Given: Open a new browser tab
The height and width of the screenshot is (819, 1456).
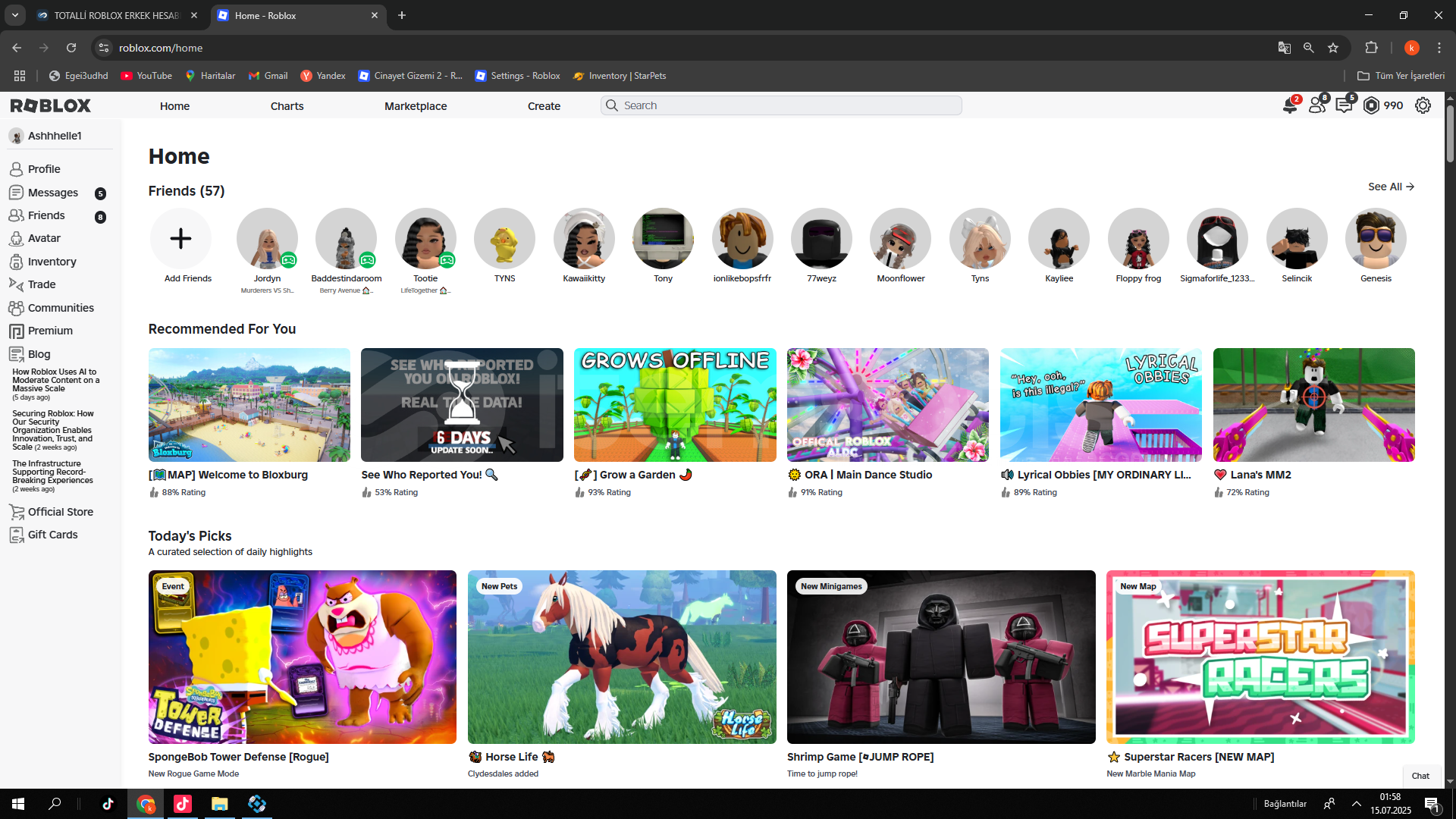Looking at the screenshot, I should tap(402, 15).
